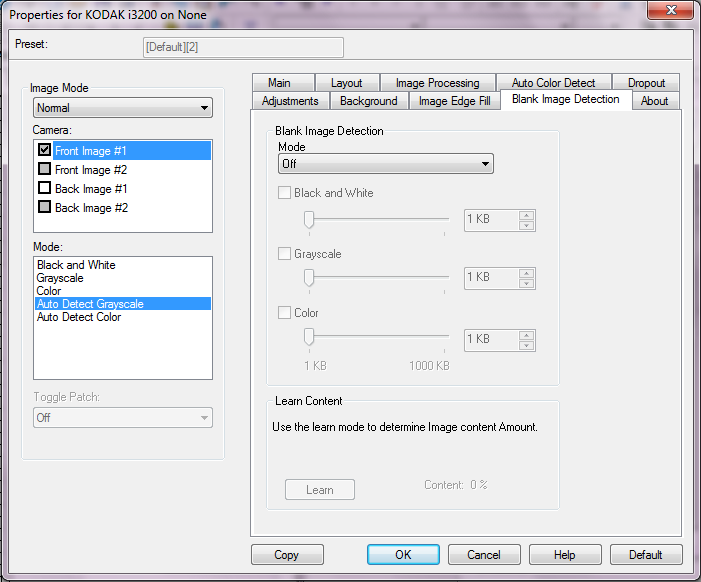Switch to the Background tab
701x582 pixels.
[369, 101]
